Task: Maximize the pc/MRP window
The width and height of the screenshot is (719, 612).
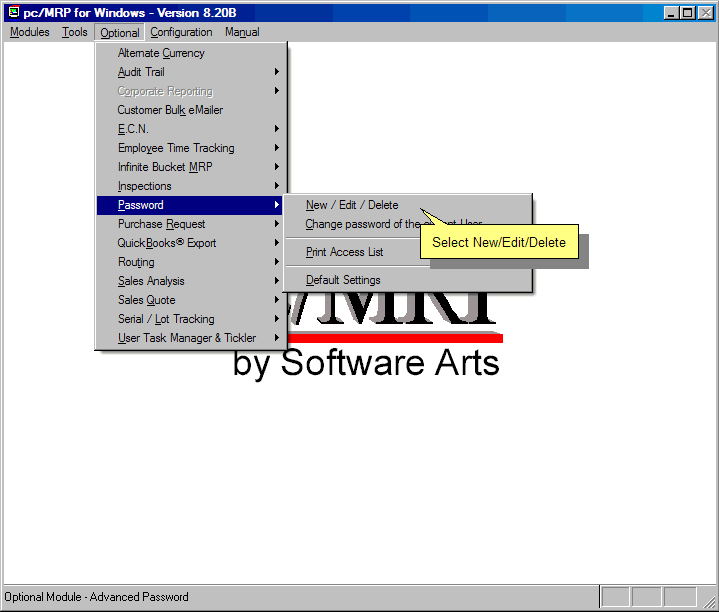Action: (688, 12)
